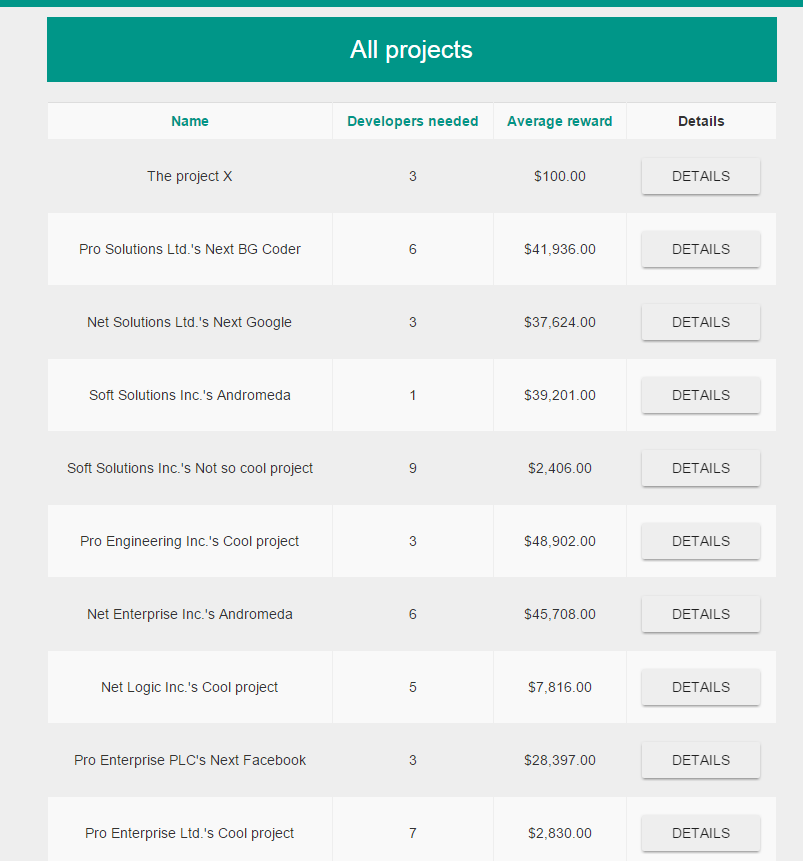Open Net Enterprise Andromeda details button
Viewport: 803px width, 861px height.
pos(700,614)
